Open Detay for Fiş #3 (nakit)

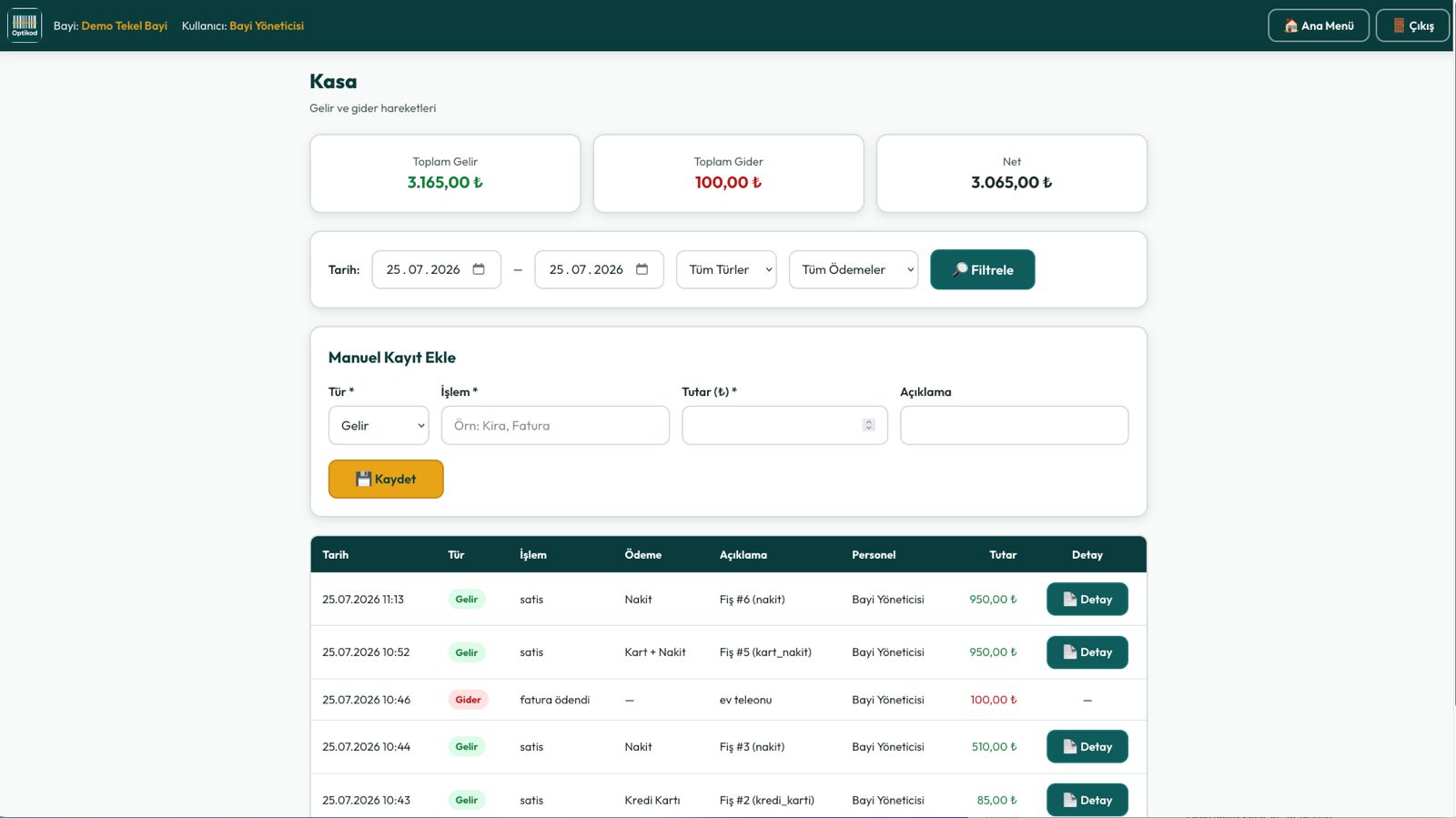coord(1087,746)
